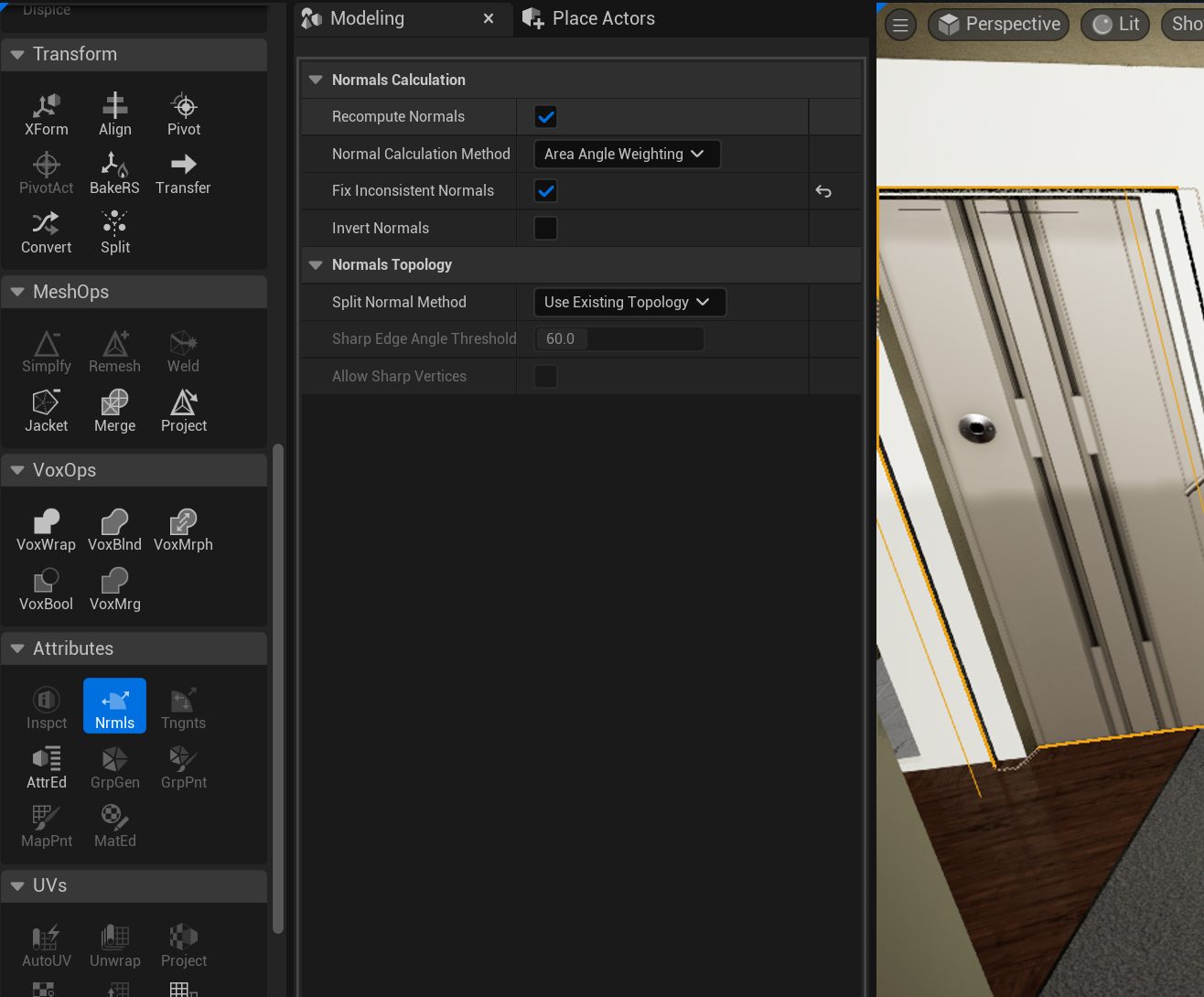The image size is (1204, 997).
Task: Close the Modeling tab
Action: point(489,18)
